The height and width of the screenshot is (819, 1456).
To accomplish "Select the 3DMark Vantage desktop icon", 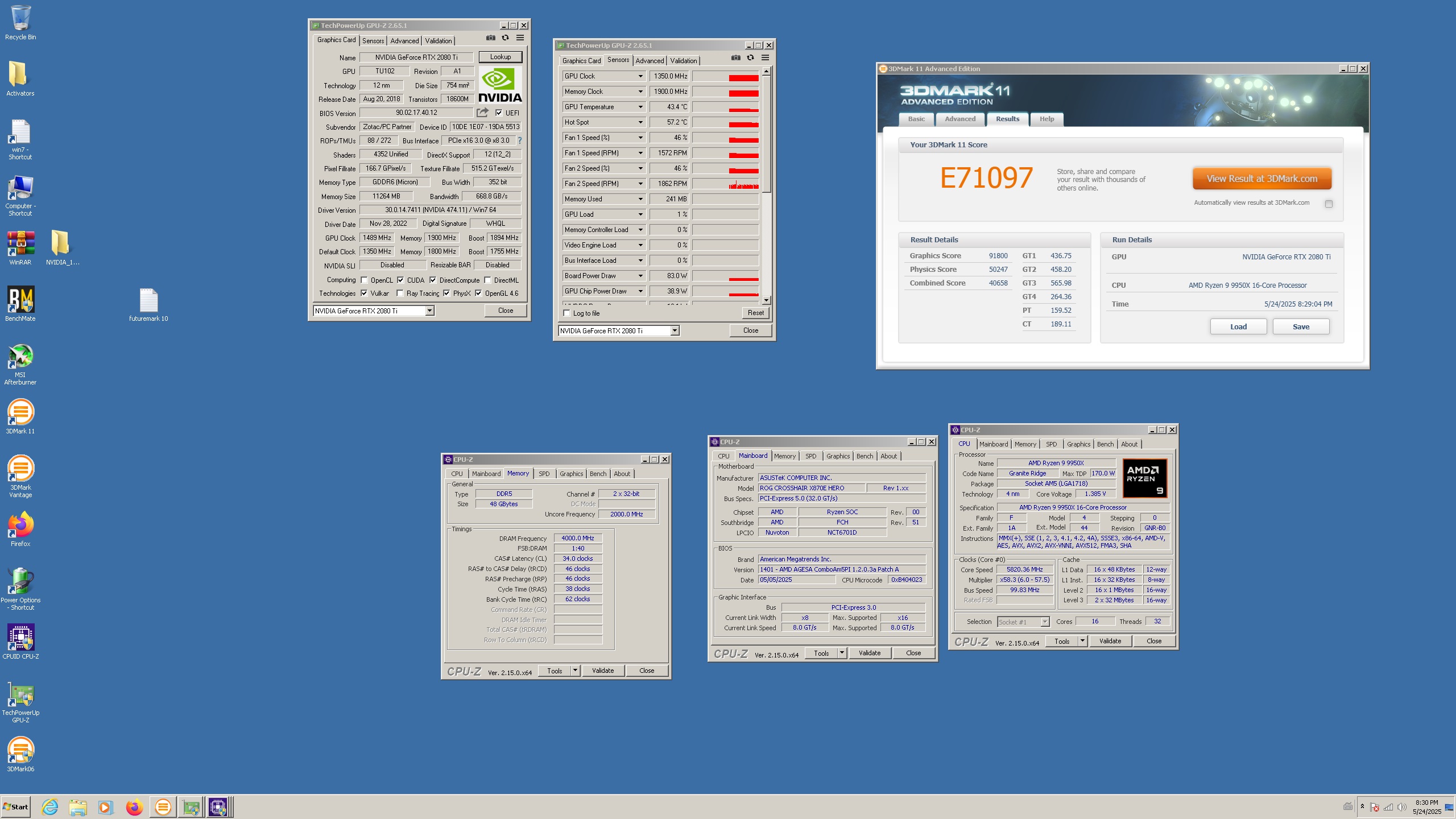I will pyautogui.click(x=20, y=477).
